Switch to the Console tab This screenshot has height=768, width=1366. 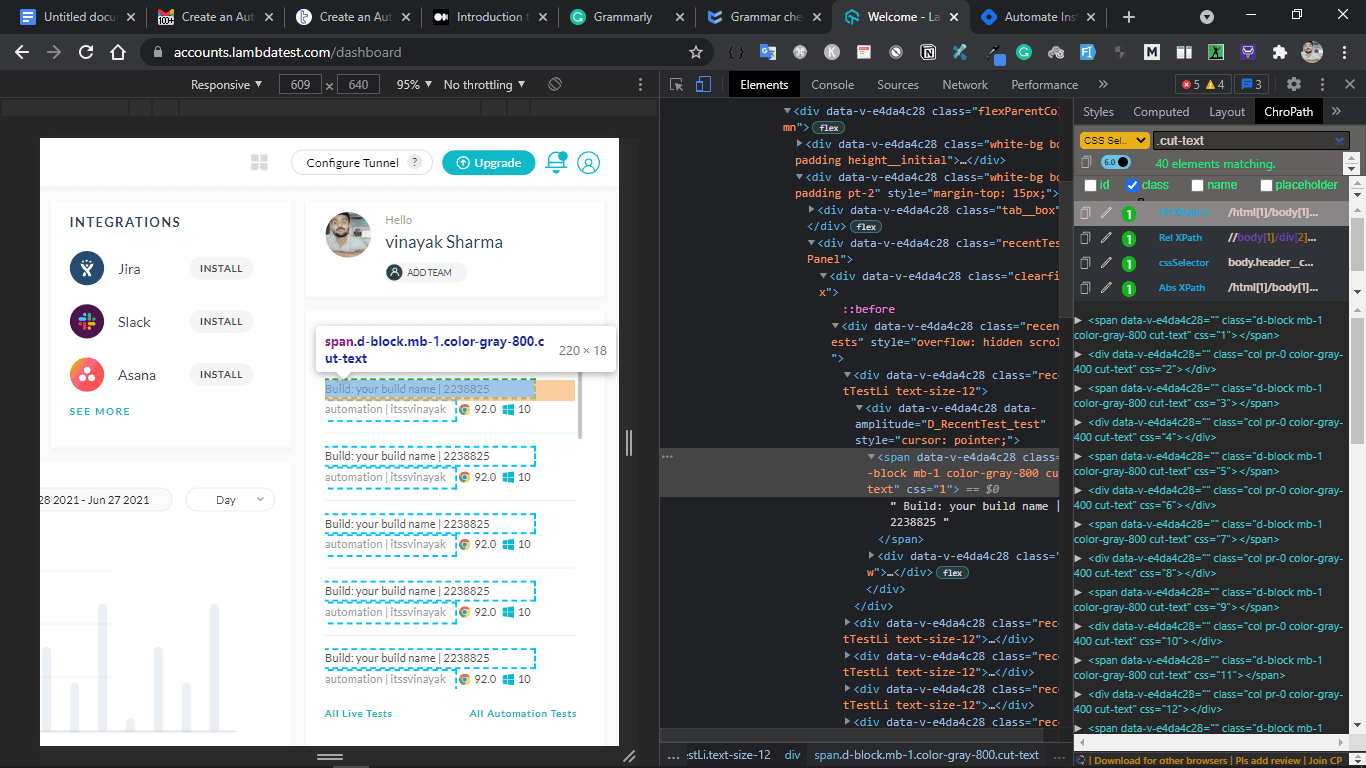832,85
